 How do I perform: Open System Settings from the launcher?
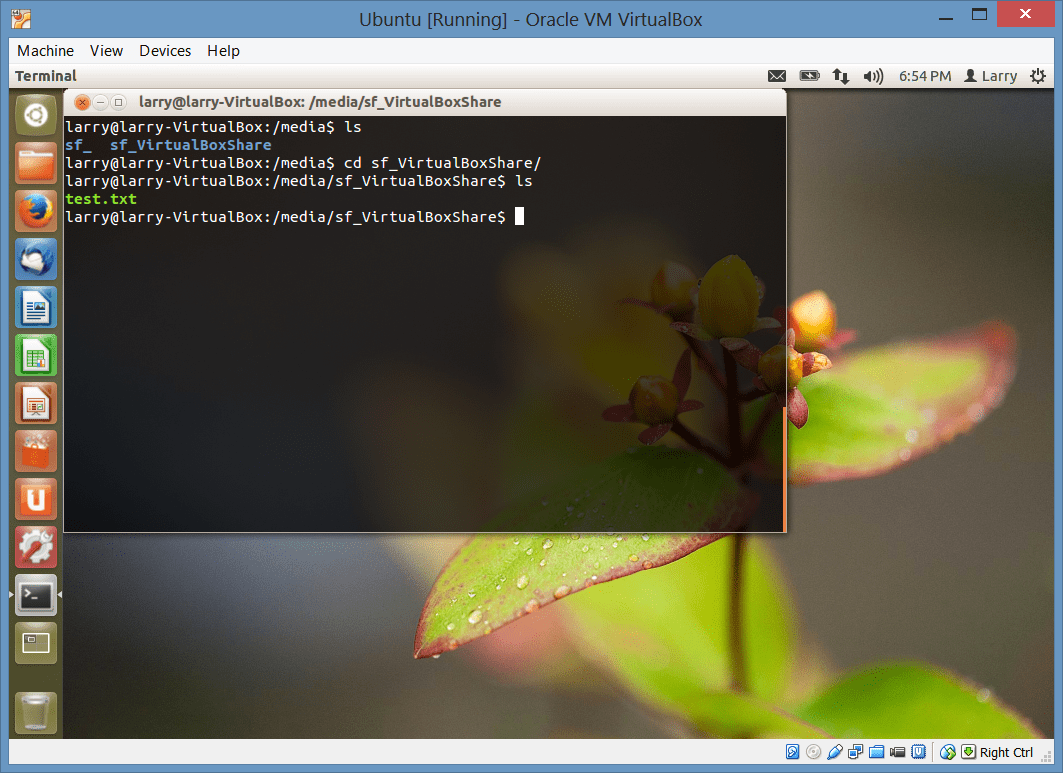(36, 548)
